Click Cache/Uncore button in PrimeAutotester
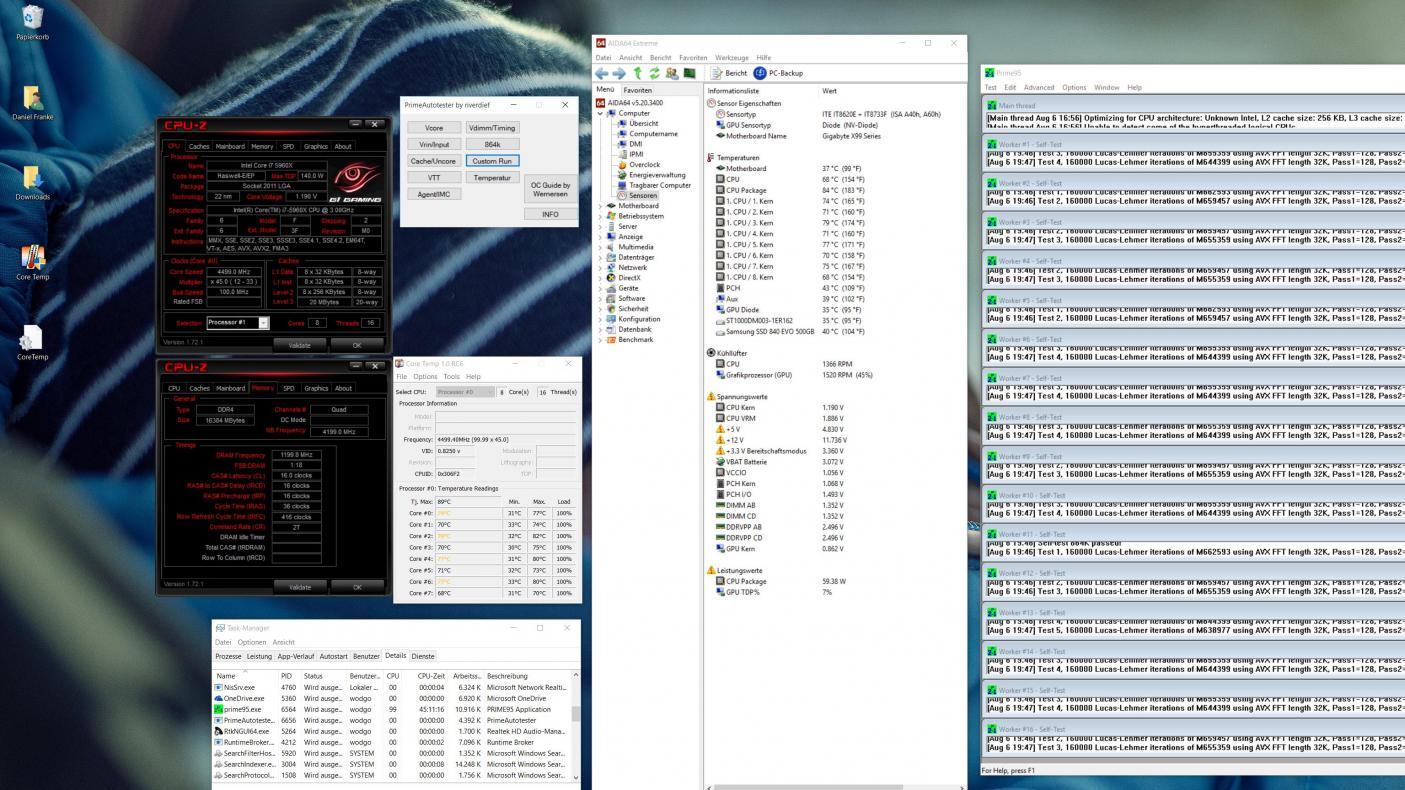This screenshot has width=1405, height=790. coord(434,161)
